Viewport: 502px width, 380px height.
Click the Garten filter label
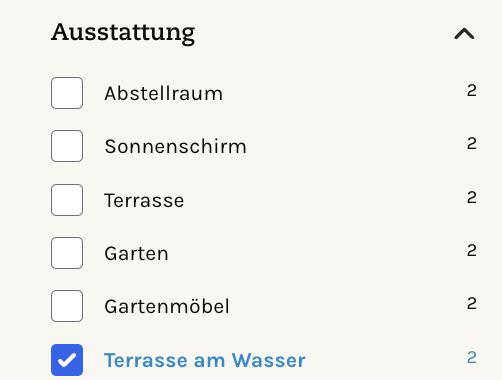point(136,253)
